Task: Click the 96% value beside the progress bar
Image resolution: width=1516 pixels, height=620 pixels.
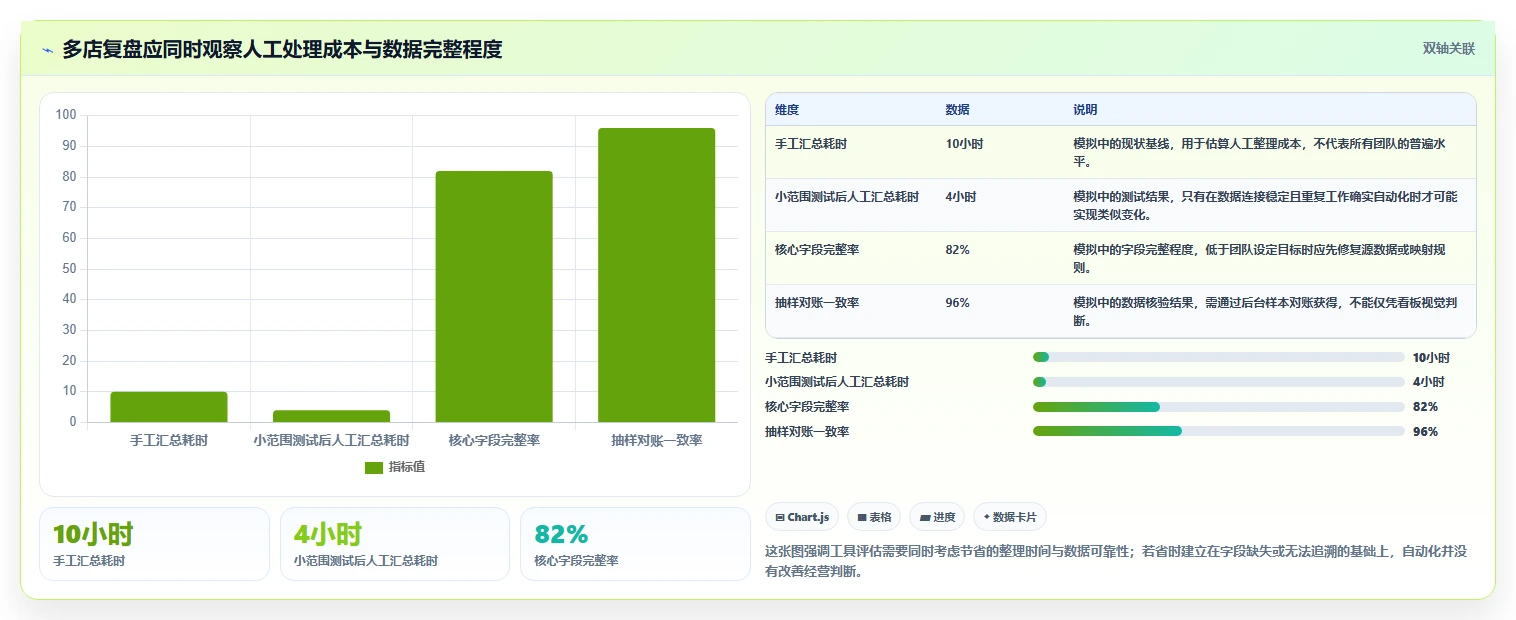Action: (x=1425, y=431)
